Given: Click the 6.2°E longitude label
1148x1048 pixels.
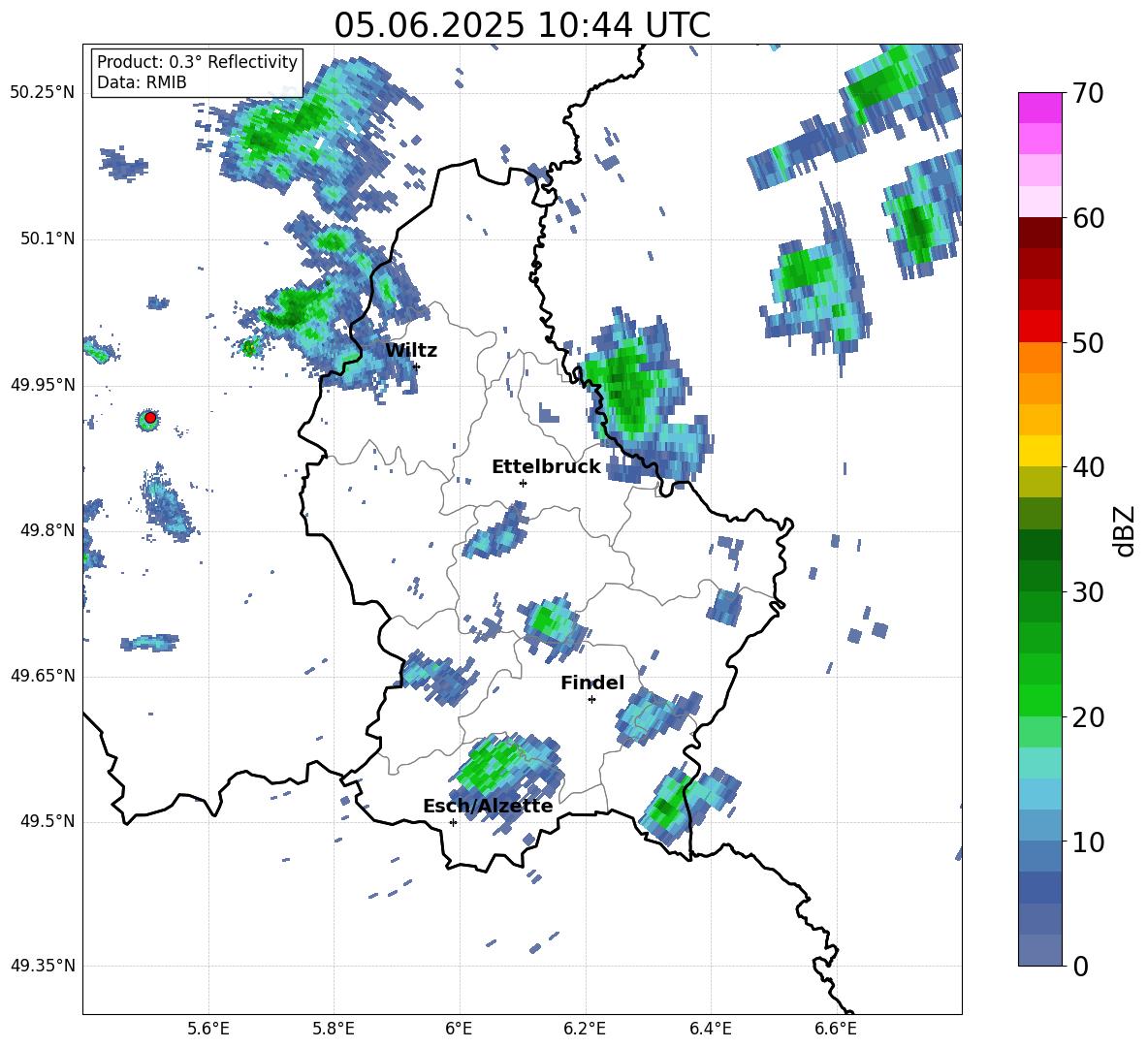Looking at the screenshot, I should tap(585, 1029).
